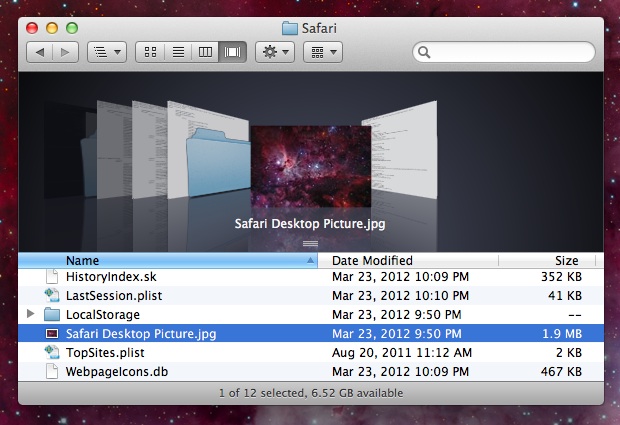Go forward using the Forward arrow button
This screenshot has height=425, width=620.
tap(65, 52)
